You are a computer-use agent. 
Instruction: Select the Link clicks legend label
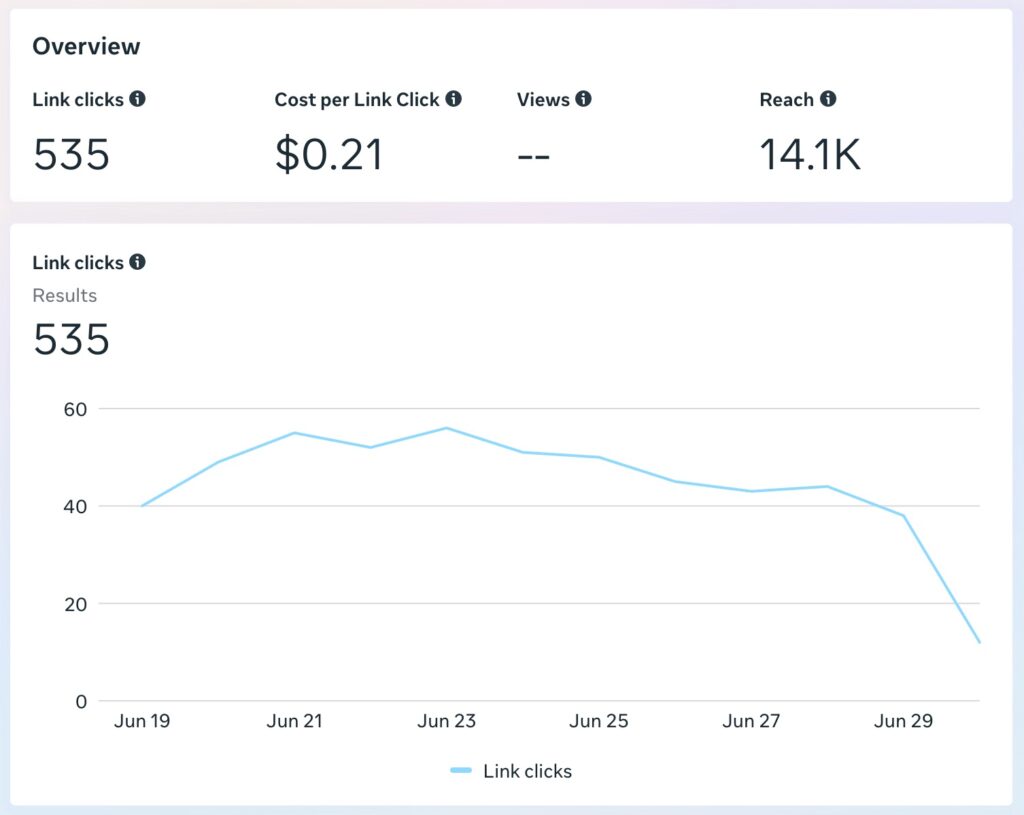coord(527,771)
